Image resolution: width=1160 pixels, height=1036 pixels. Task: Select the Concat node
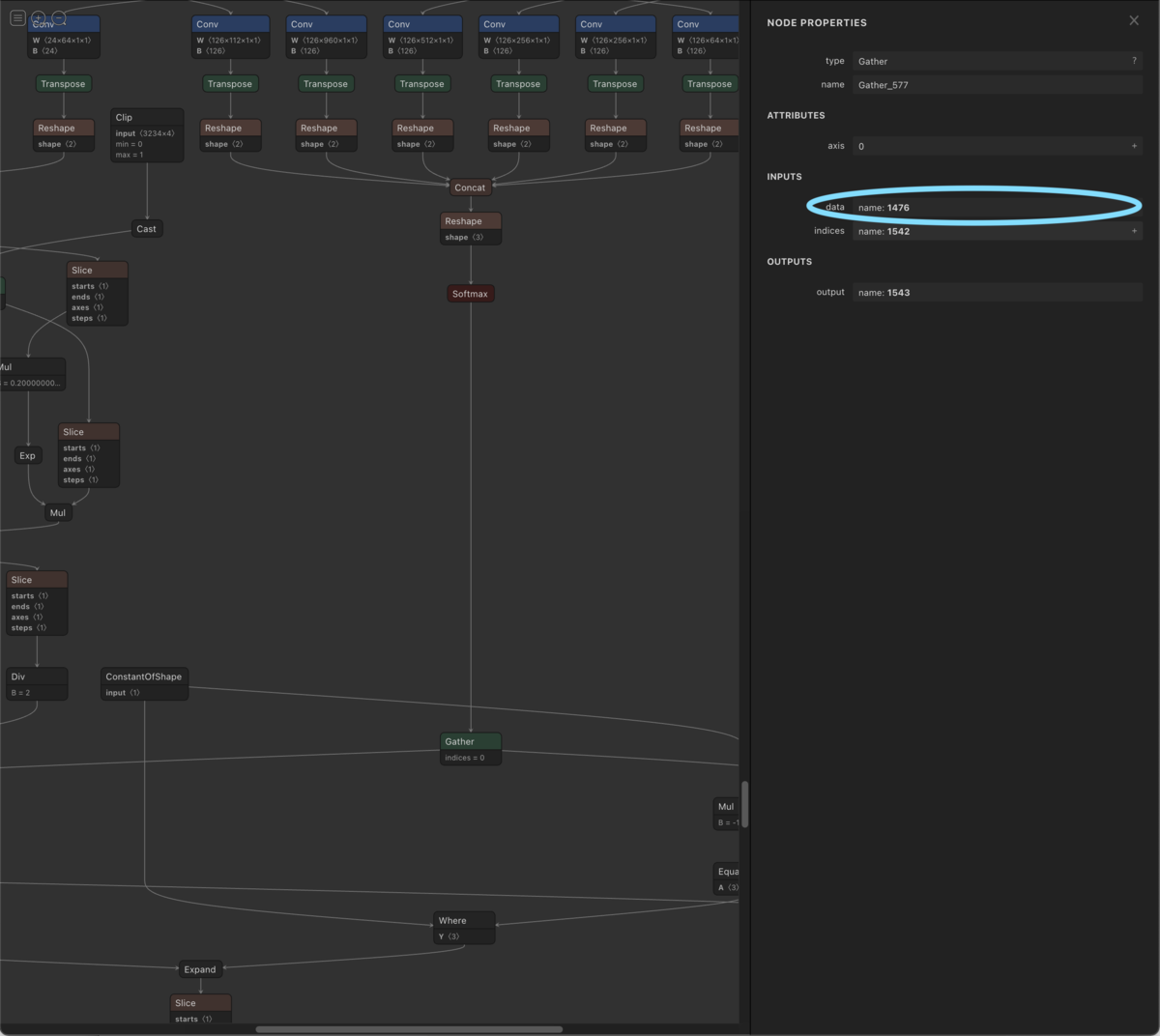tap(471, 187)
